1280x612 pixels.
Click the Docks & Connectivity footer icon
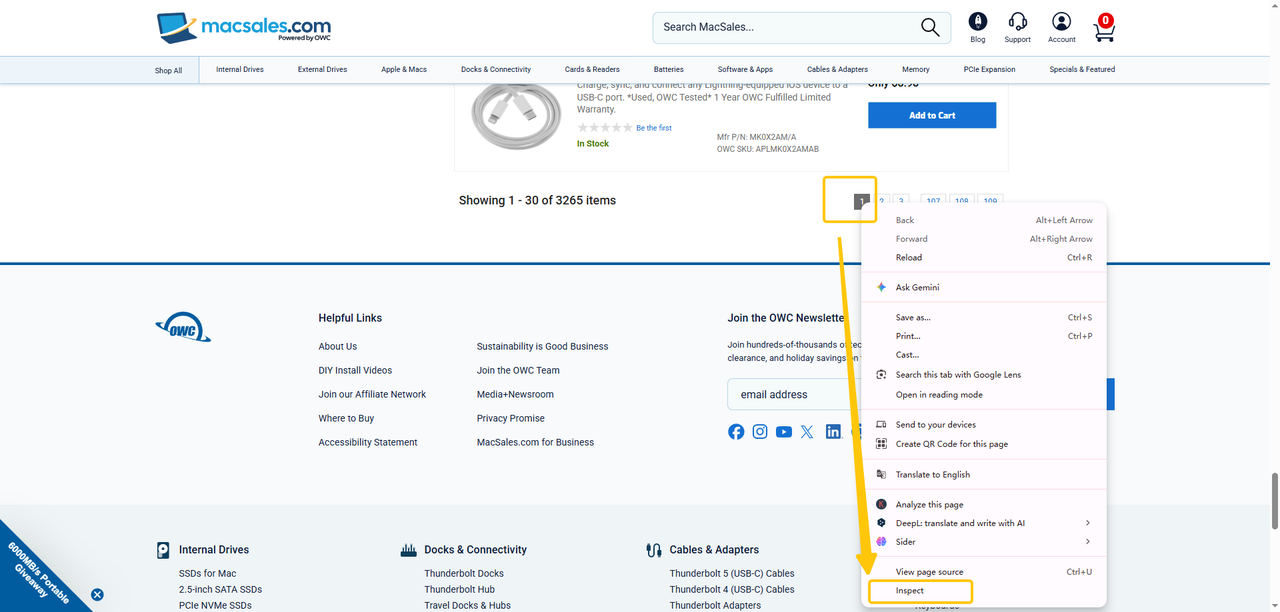[408, 550]
